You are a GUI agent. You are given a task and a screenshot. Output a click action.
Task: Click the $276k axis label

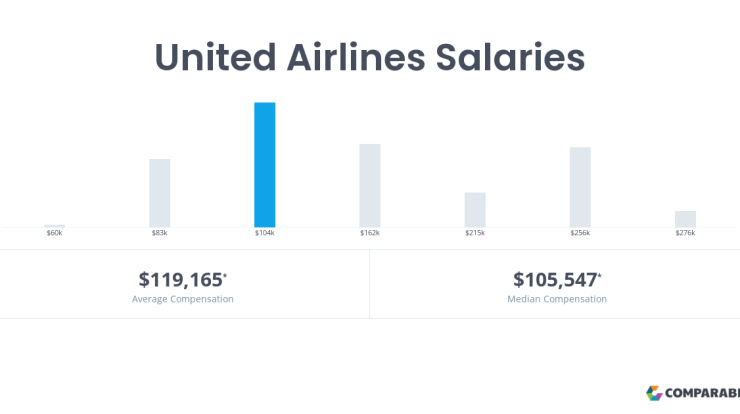click(685, 233)
